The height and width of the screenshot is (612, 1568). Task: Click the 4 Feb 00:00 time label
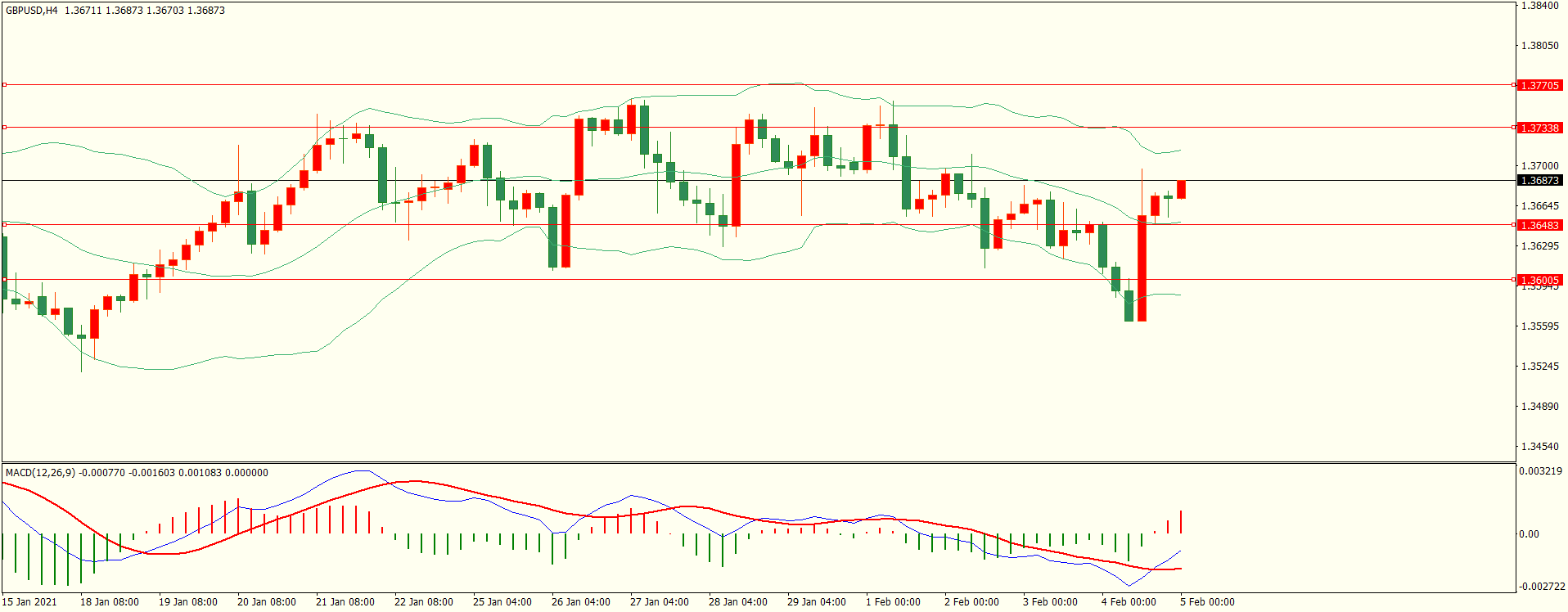1129,602
